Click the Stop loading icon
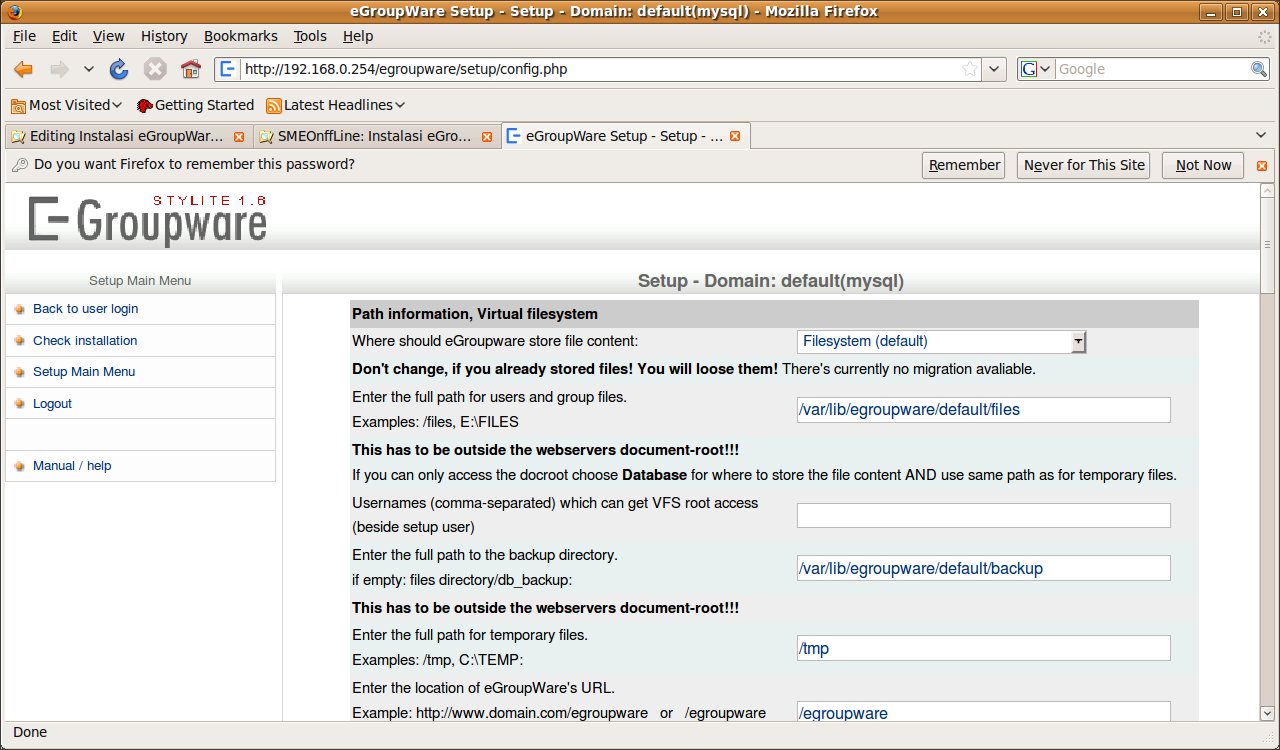 (x=155, y=69)
